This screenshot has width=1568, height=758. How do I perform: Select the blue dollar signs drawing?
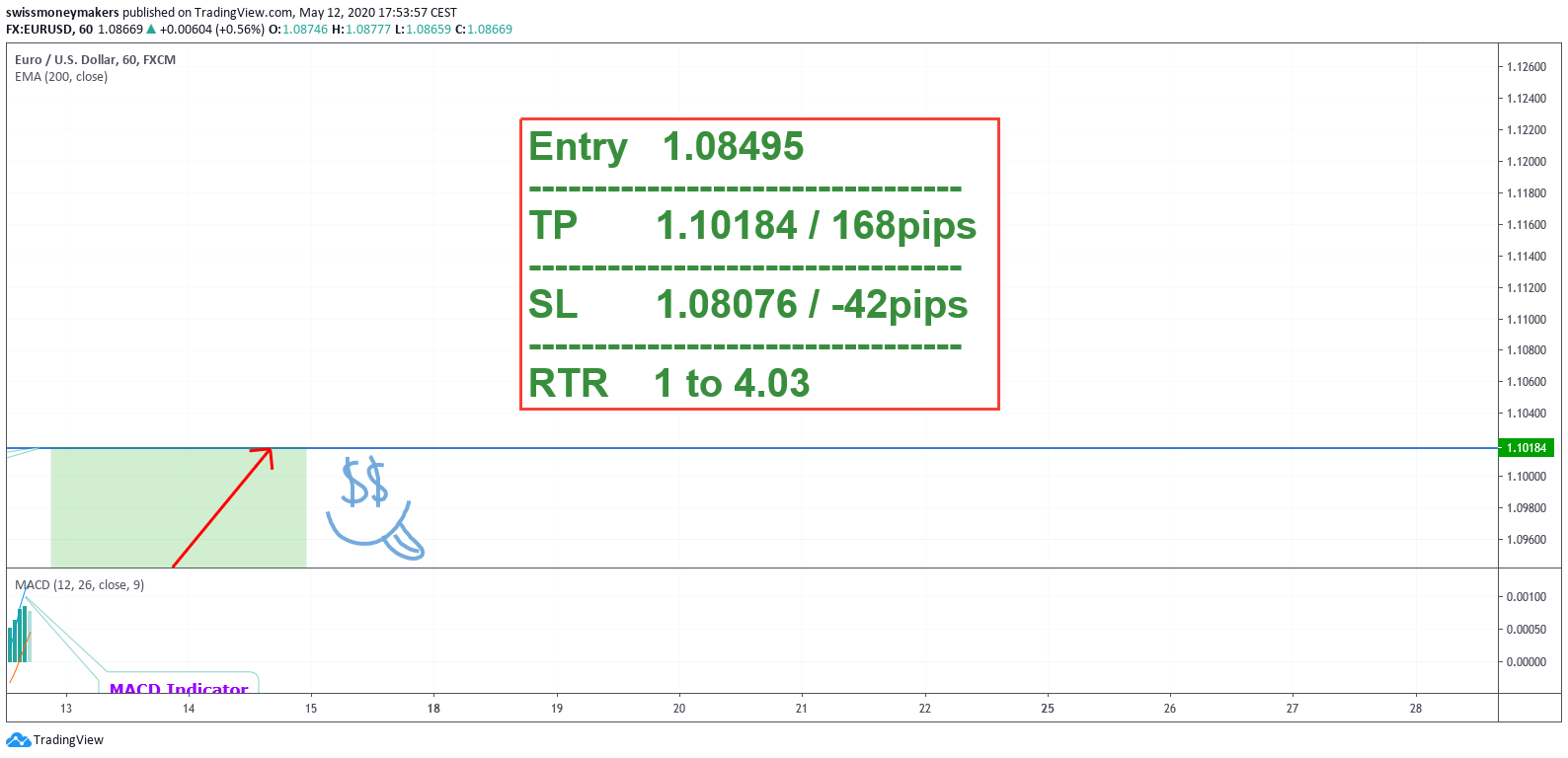click(x=364, y=482)
